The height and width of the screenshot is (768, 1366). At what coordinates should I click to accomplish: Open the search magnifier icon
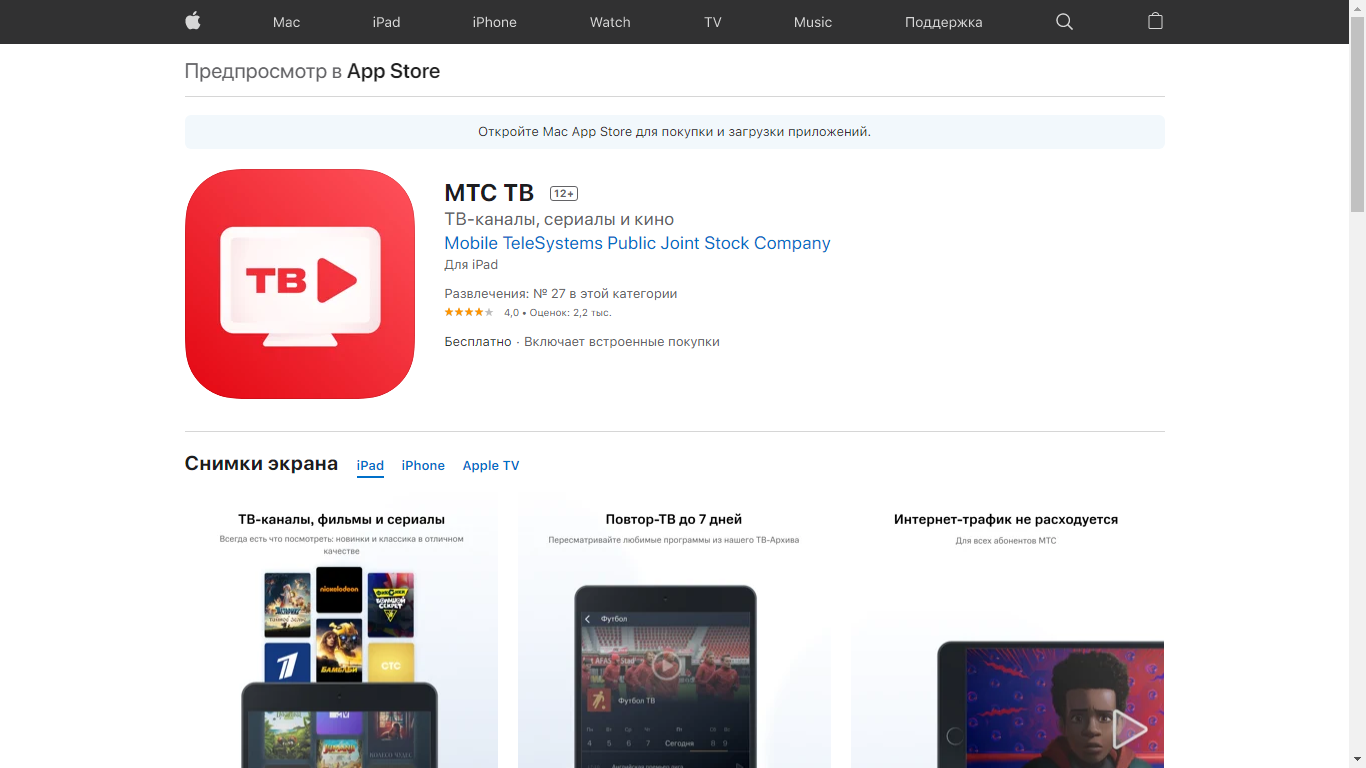click(x=1064, y=22)
